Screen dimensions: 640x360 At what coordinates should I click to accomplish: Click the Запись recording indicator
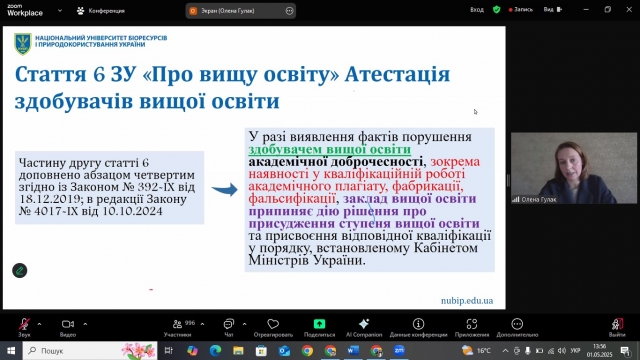(520, 9)
